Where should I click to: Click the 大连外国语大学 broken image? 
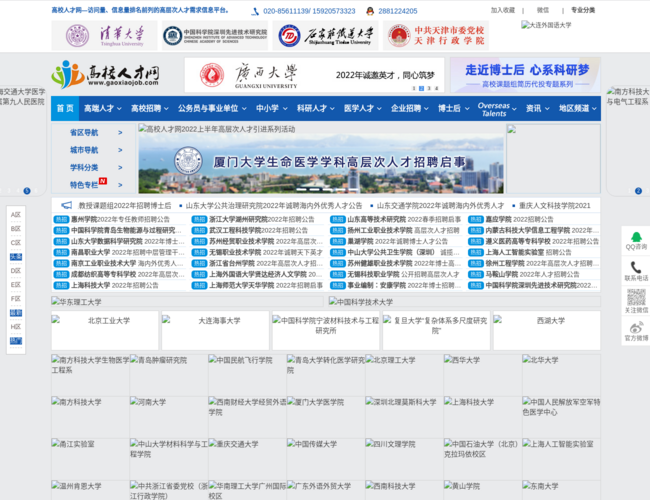click(x=546, y=25)
